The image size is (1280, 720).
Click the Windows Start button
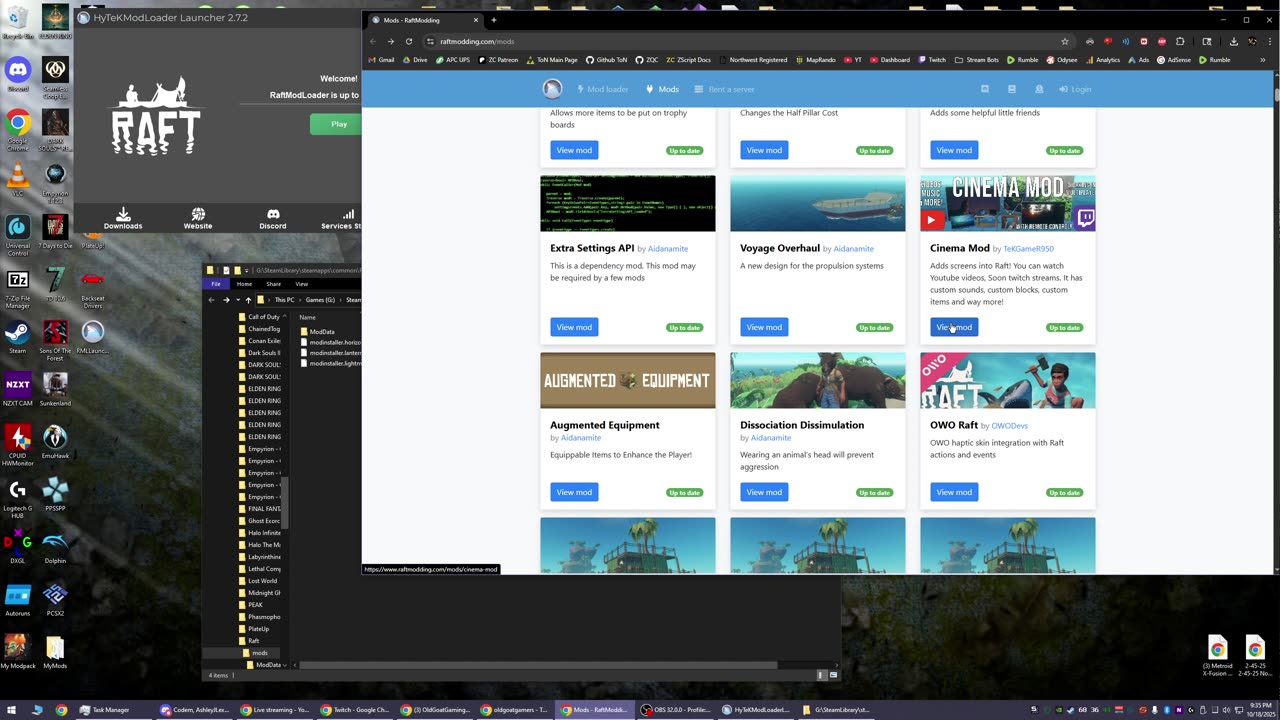pyautogui.click(x=11, y=710)
